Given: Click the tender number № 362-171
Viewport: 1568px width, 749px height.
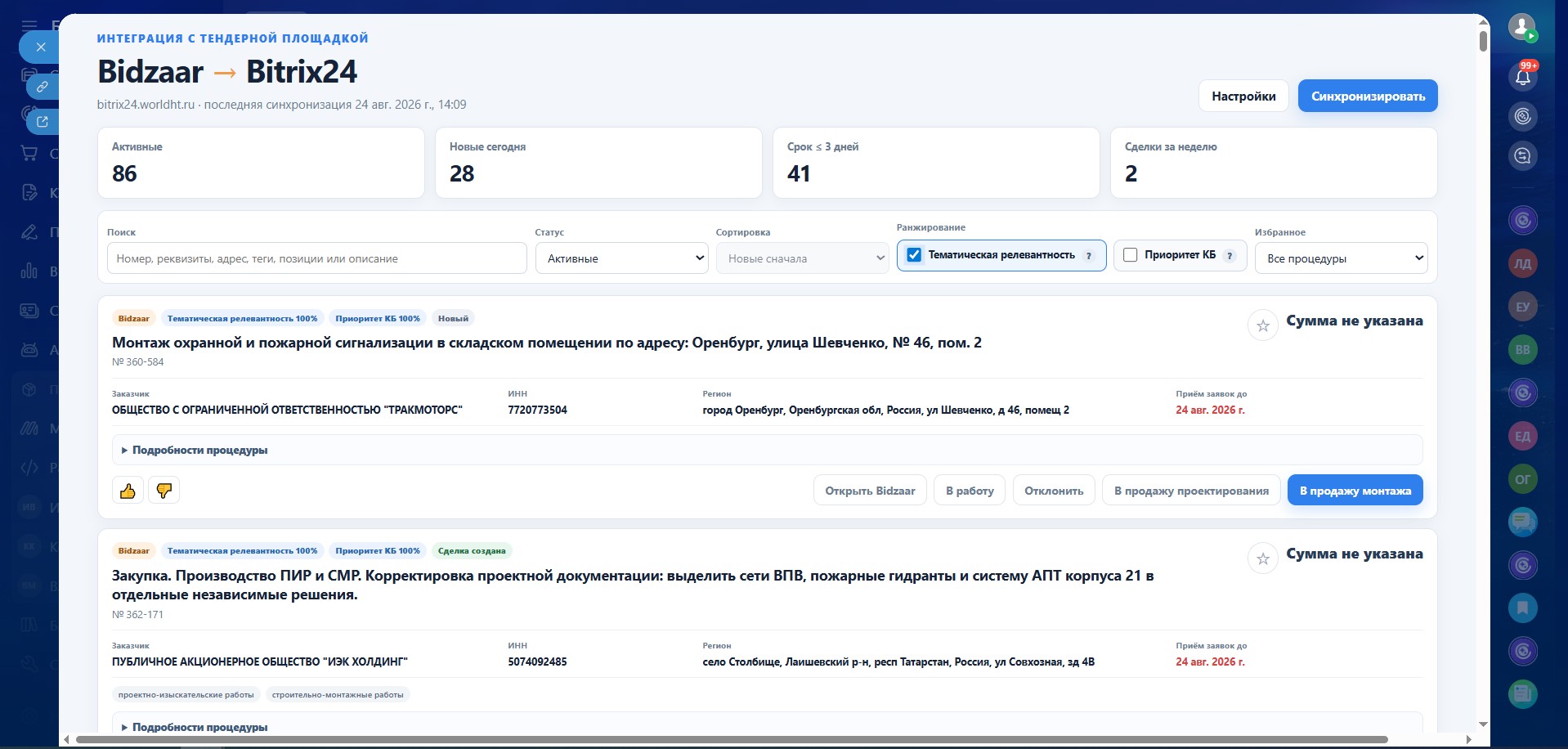Looking at the screenshot, I should [x=137, y=615].
